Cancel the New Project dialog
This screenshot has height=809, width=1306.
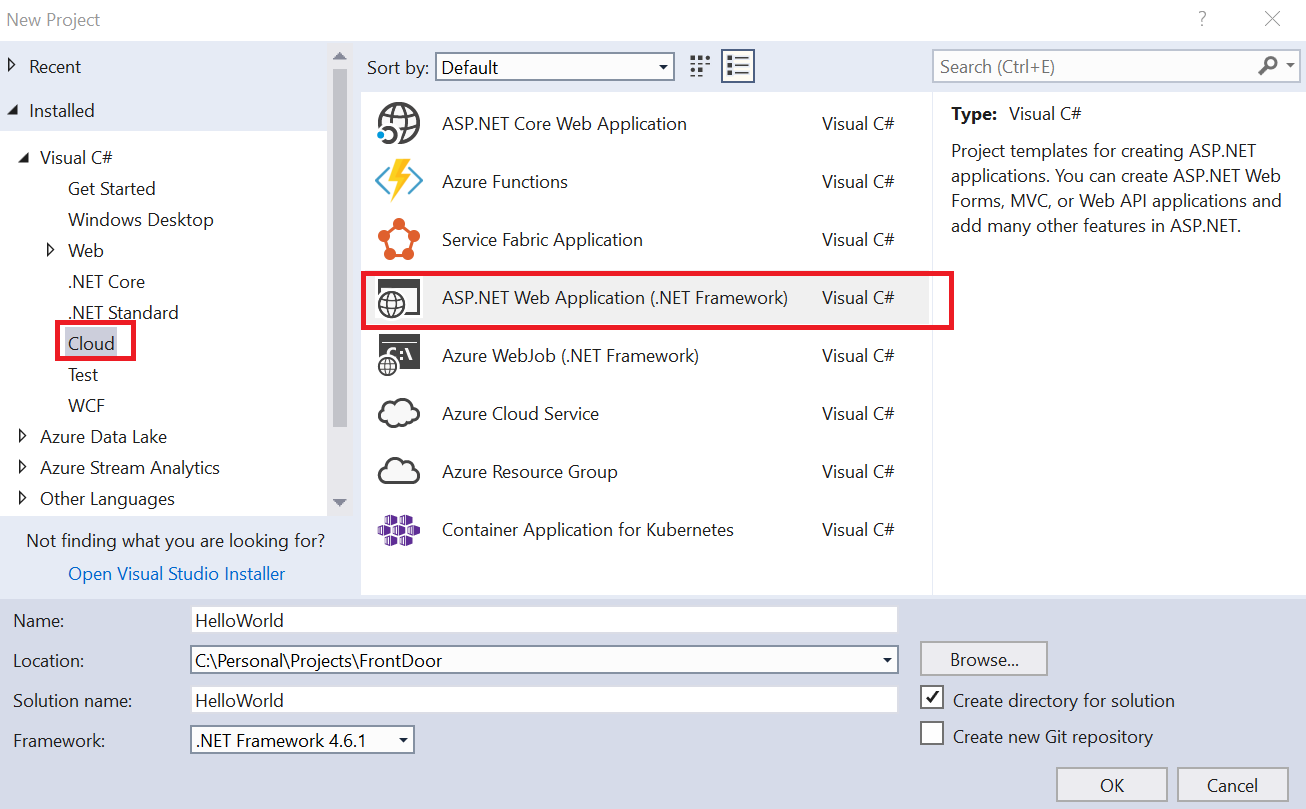[x=1232, y=785]
